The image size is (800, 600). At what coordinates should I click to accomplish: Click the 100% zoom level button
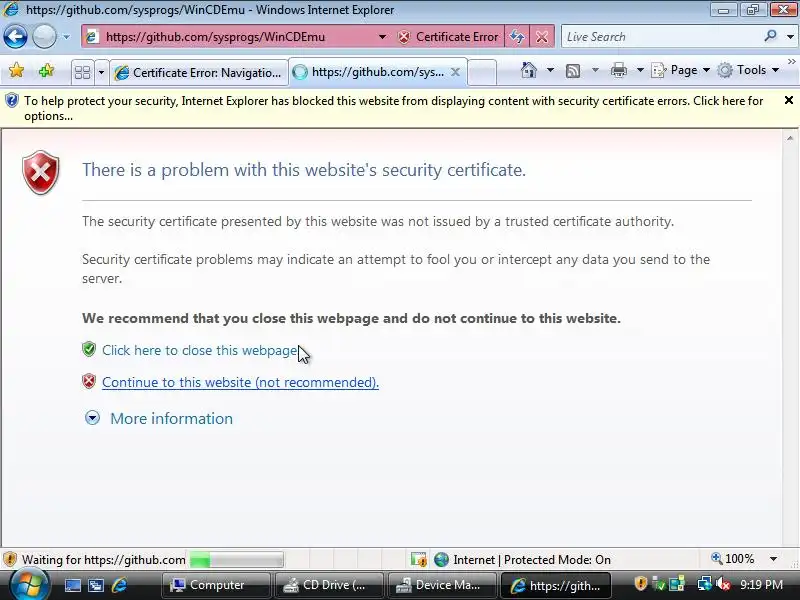click(x=733, y=559)
